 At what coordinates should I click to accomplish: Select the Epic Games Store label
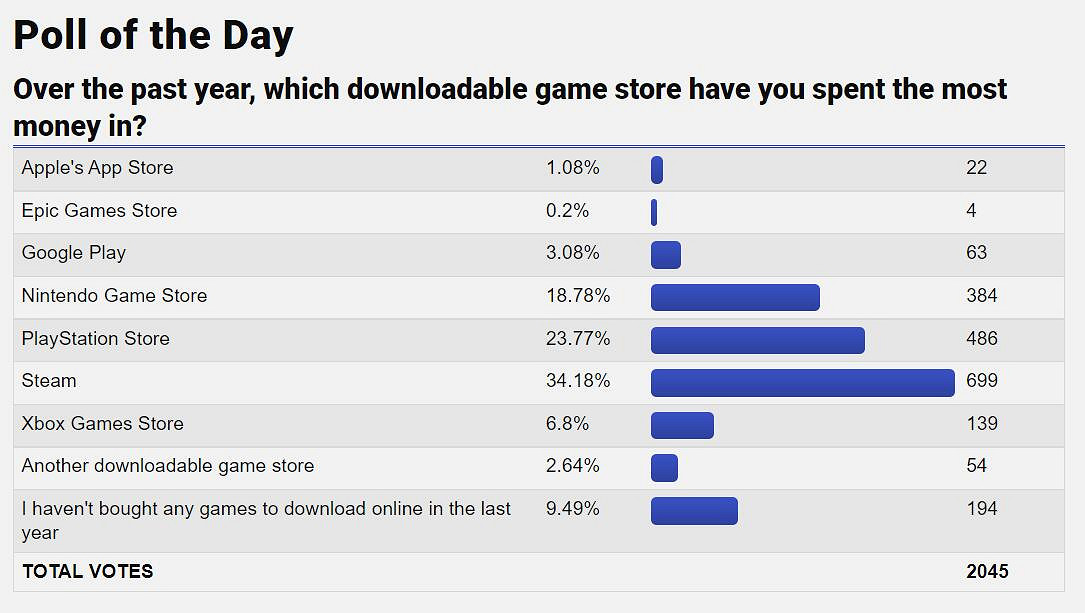click(99, 211)
